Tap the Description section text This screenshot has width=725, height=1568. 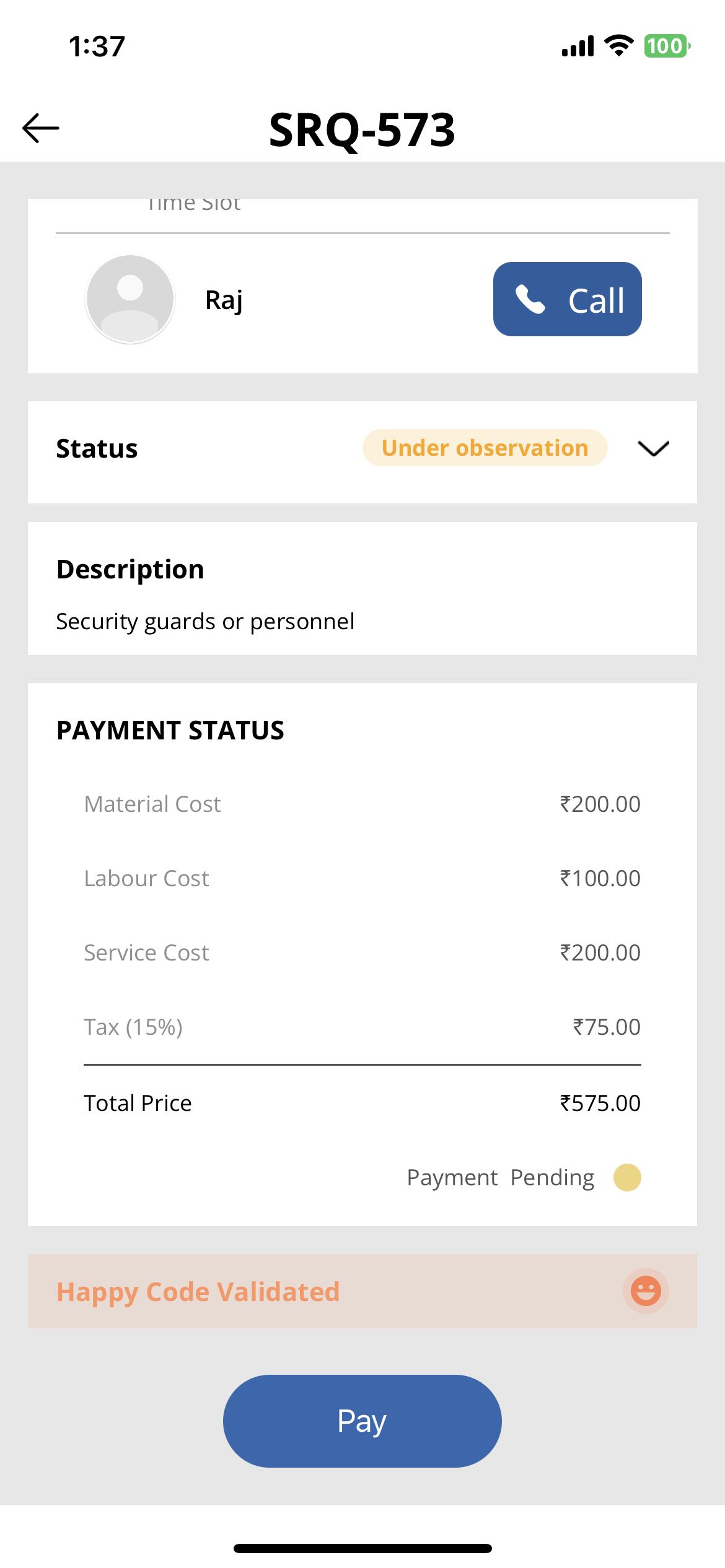tap(205, 621)
